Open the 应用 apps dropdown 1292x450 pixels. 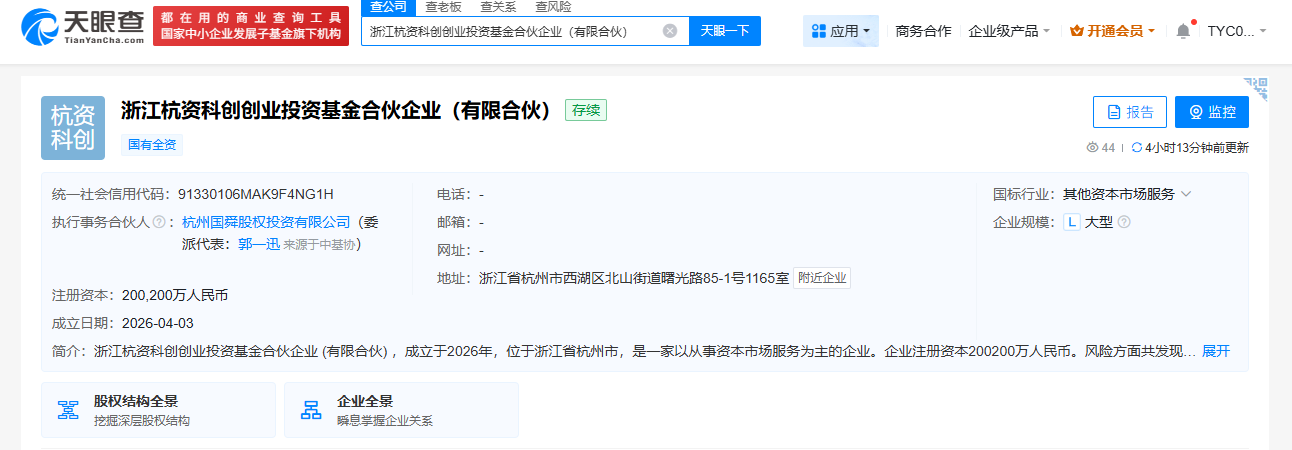(841, 31)
